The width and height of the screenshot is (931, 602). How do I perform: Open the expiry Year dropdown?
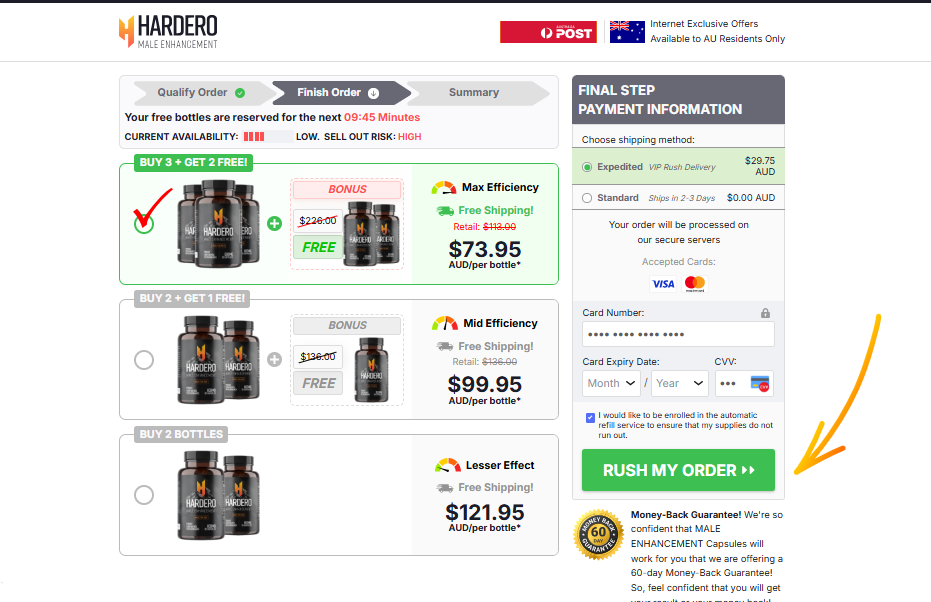pyautogui.click(x=679, y=383)
